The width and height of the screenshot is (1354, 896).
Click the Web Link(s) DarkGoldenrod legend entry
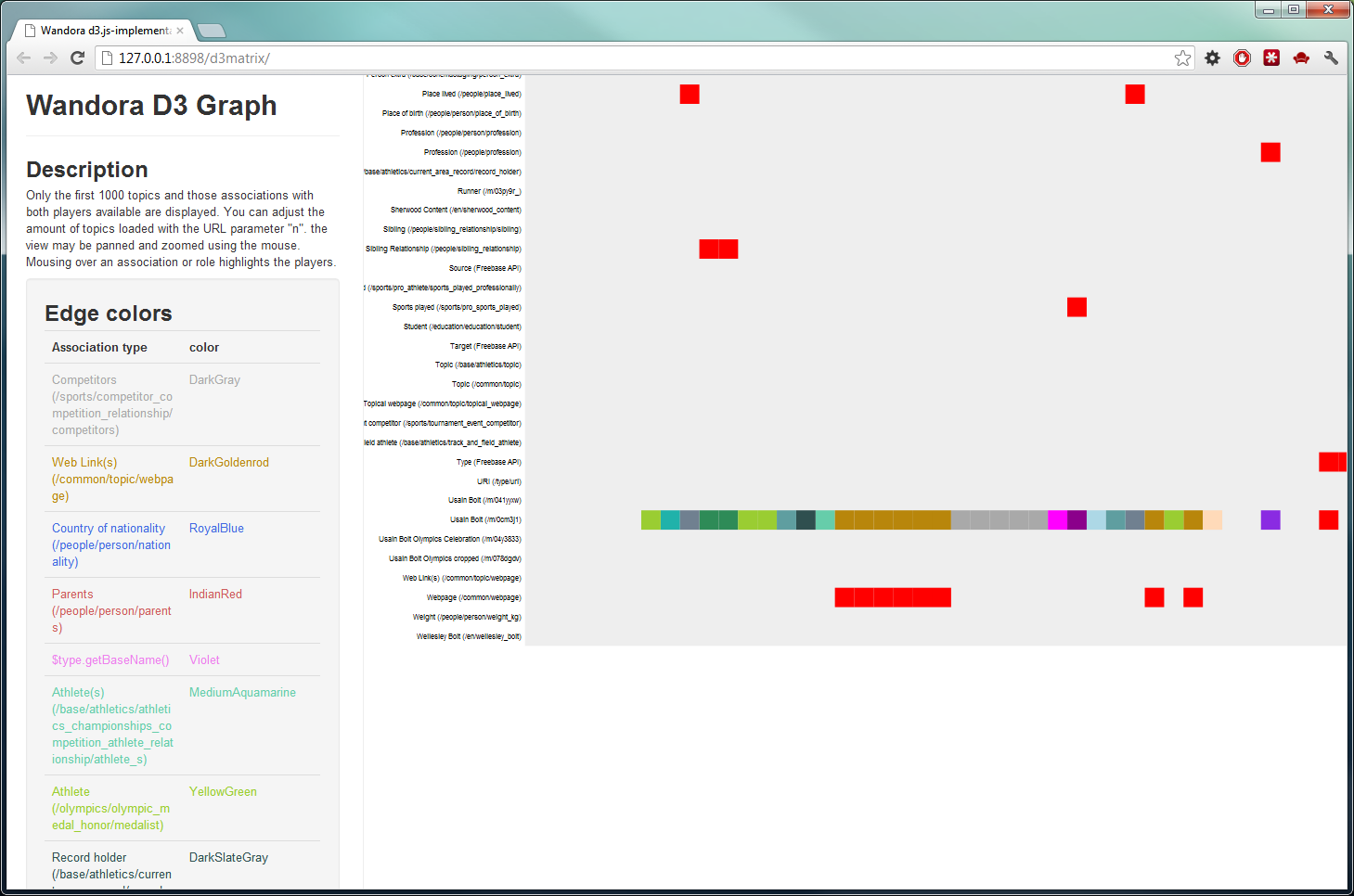coord(112,479)
